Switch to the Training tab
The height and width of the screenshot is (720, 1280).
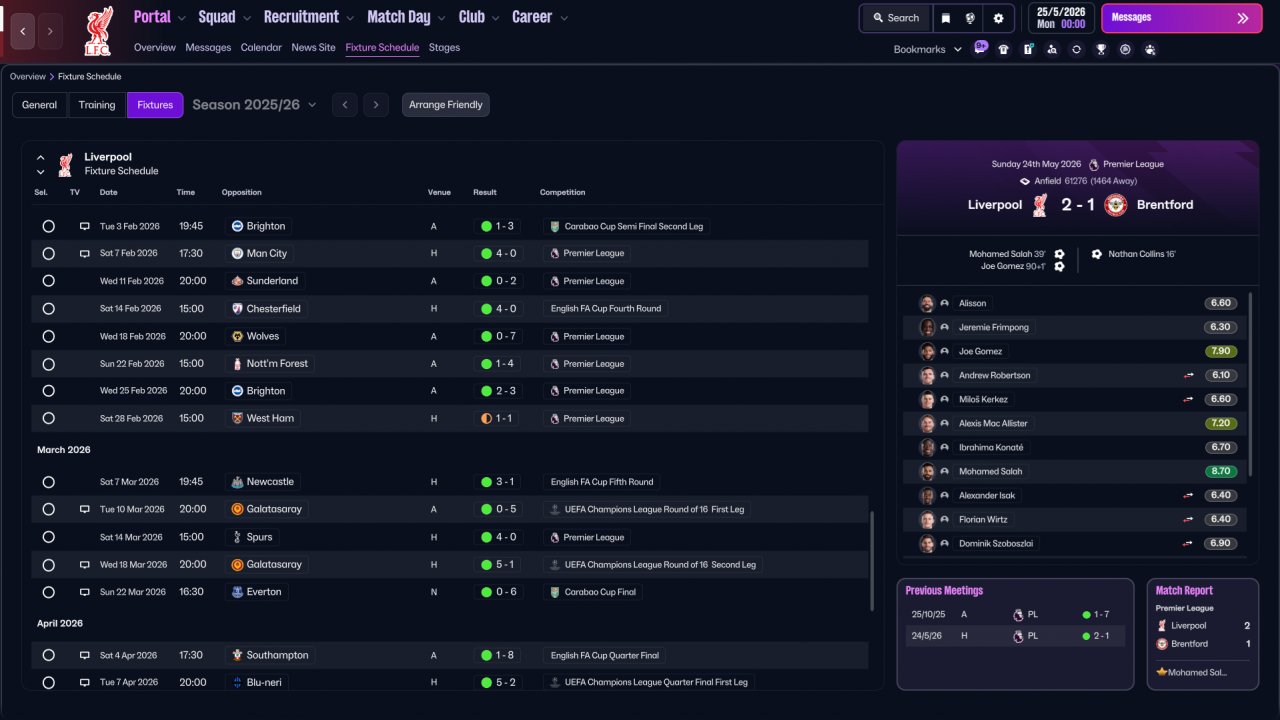click(x=97, y=105)
